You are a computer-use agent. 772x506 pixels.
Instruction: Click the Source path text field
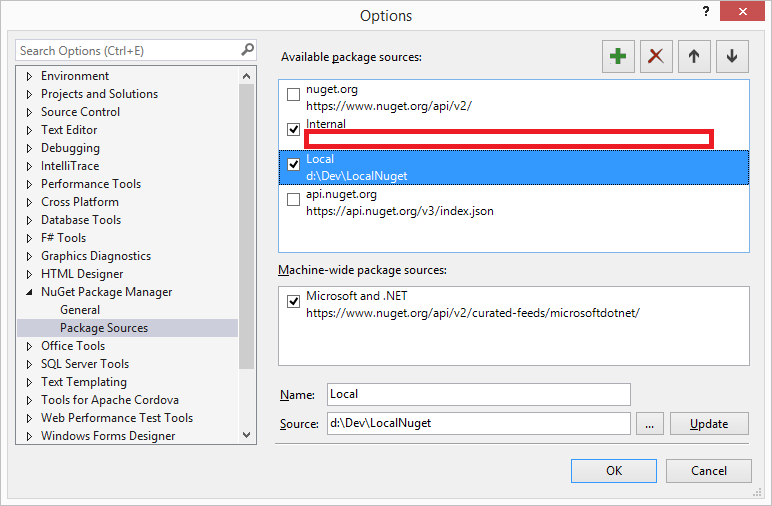[x=479, y=423]
